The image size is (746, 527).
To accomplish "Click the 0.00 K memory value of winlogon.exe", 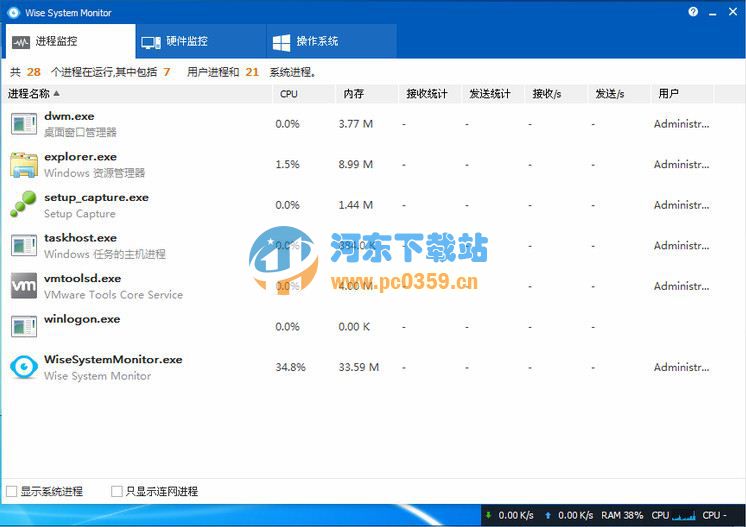I will click(354, 327).
